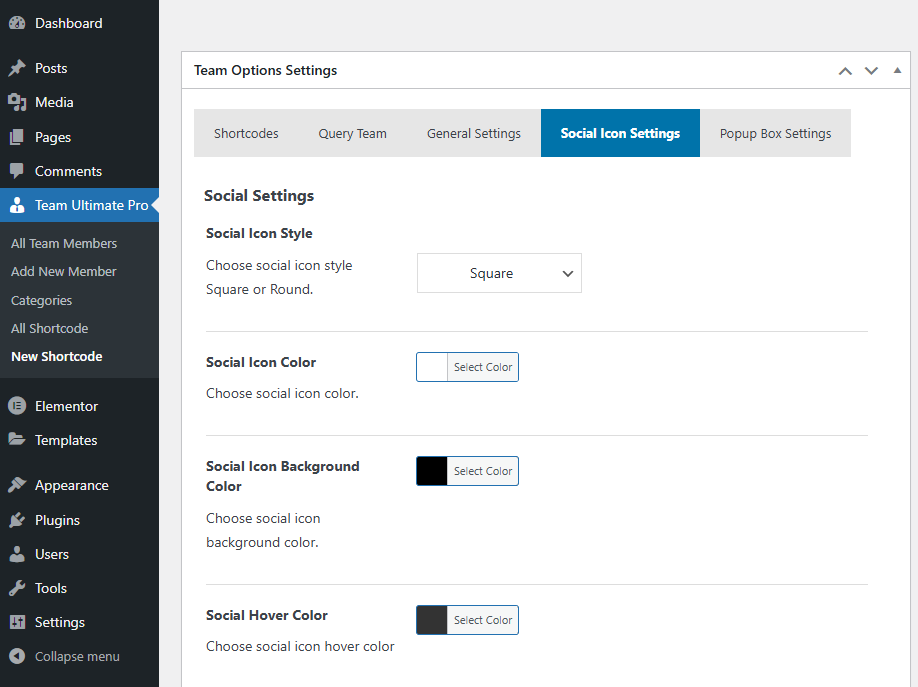This screenshot has height=687, width=918.
Task: Click Select Color for Social Icon Color
Action: pos(483,367)
